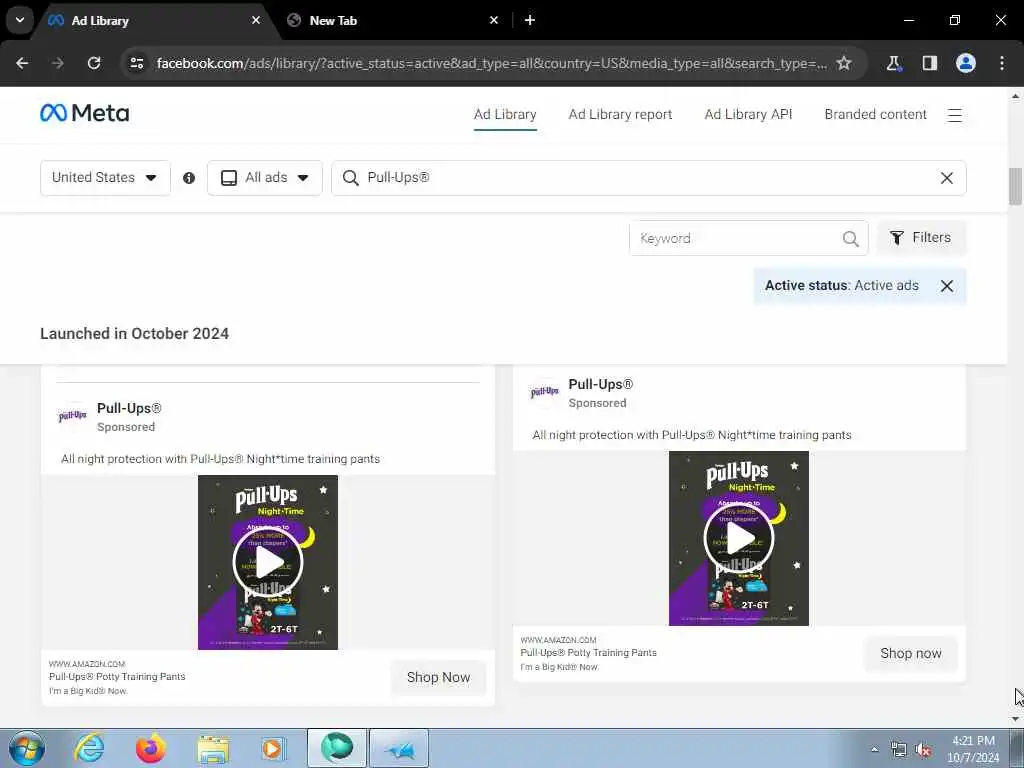The width and height of the screenshot is (1024, 768).
Task: Click the Launched in October 2024 heading
Action: pyautogui.click(x=135, y=334)
